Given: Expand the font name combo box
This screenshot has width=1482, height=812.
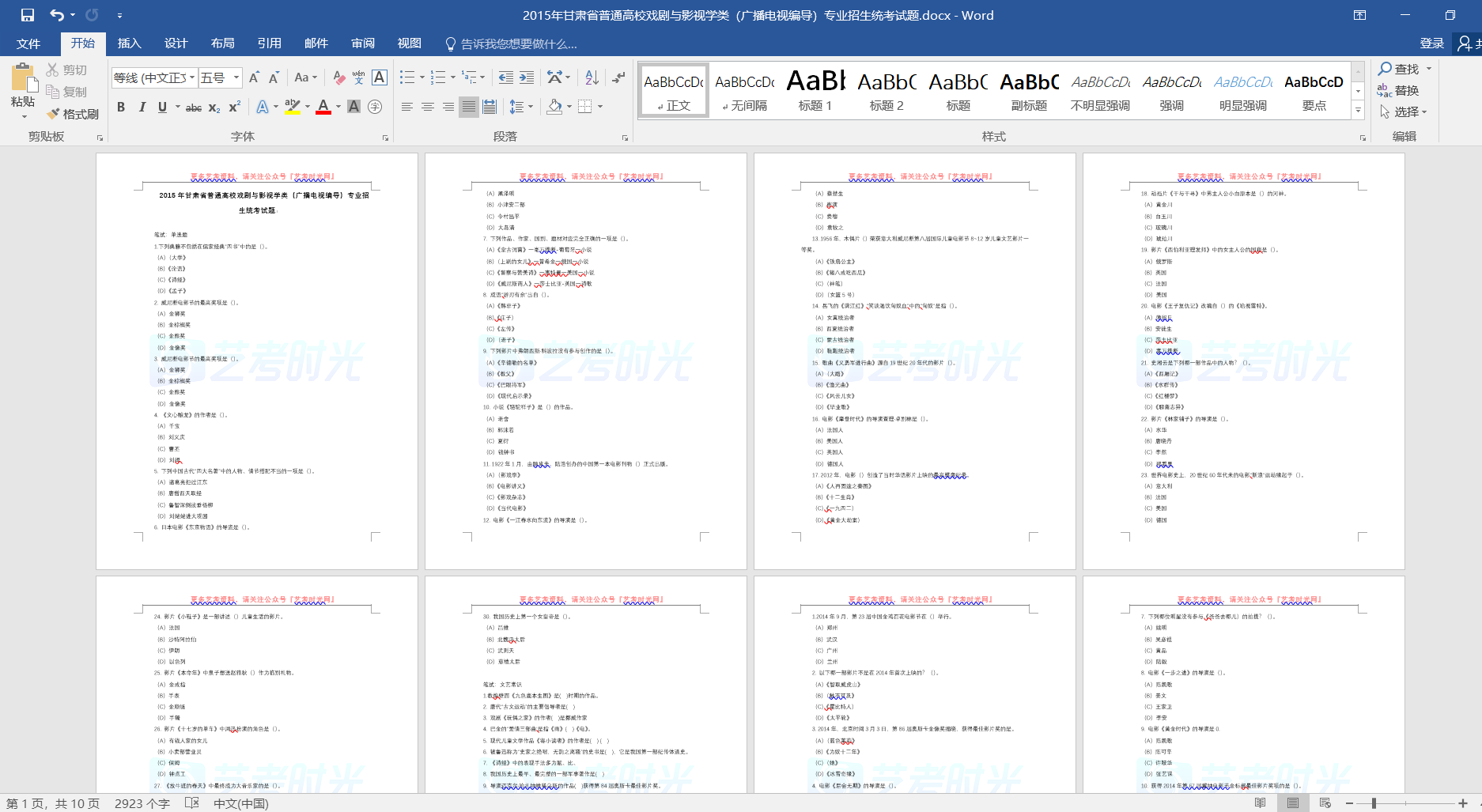Looking at the screenshot, I should [x=191, y=77].
